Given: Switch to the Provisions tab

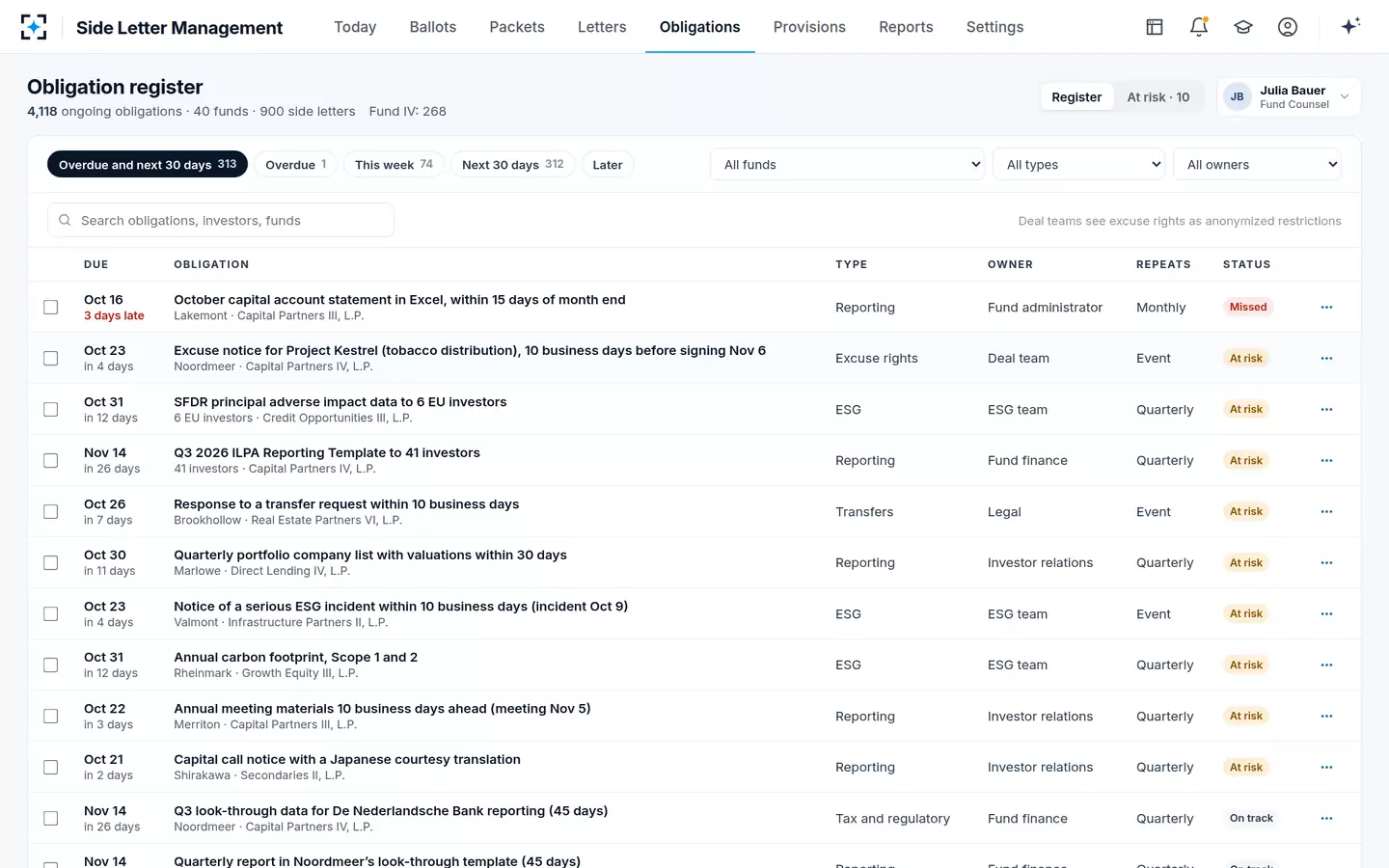Looking at the screenshot, I should pyautogui.click(x=809, y=27).
